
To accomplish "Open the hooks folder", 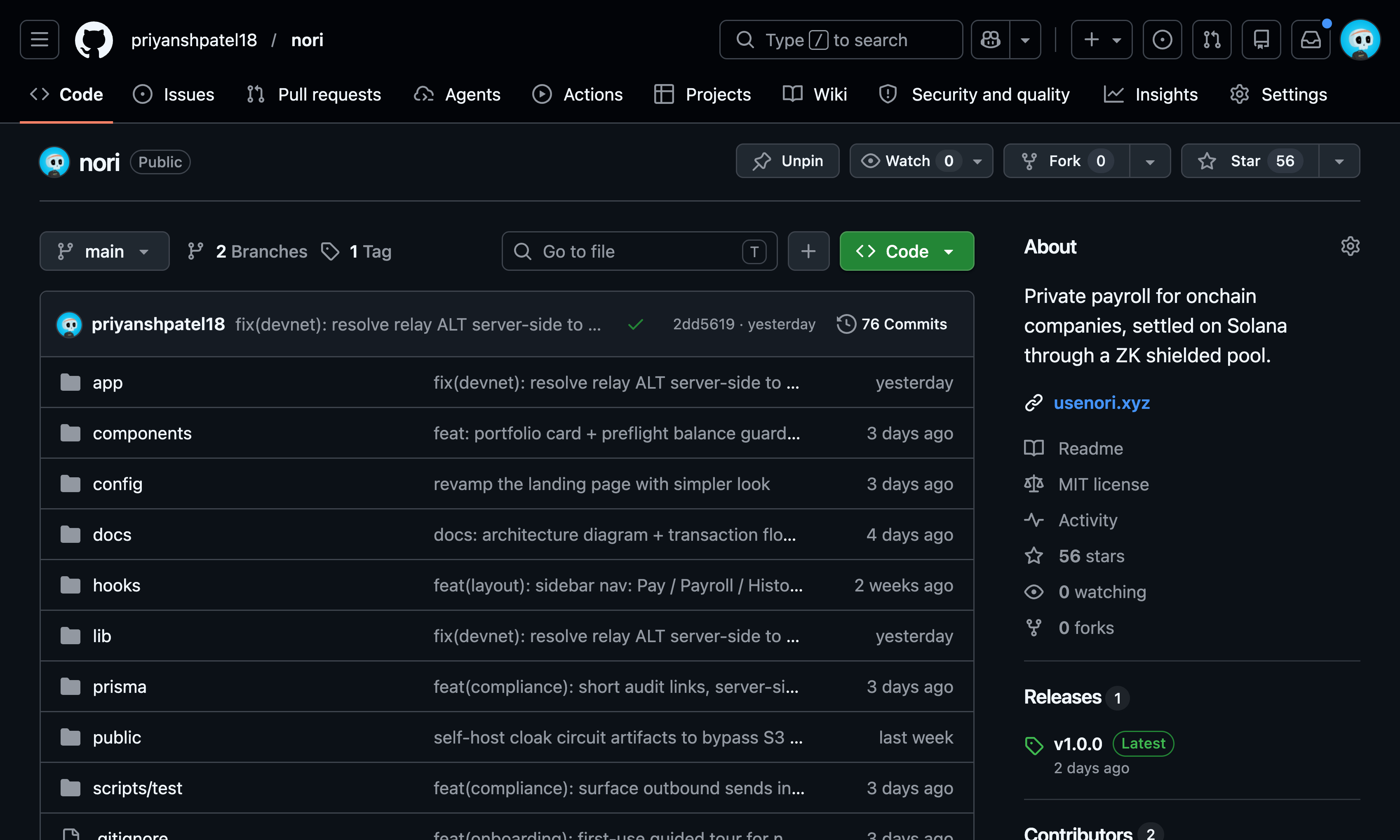I will (117, 585).
